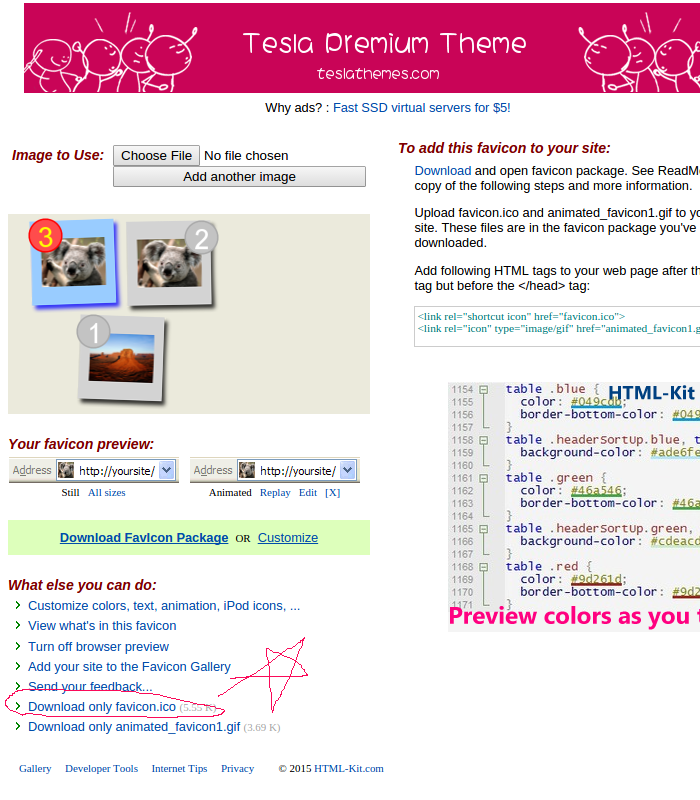Image resolution: width=700 pixels, height=800 pixels.
Task: Select desert landscape thumbnail numbered 1
Action: 121,359
